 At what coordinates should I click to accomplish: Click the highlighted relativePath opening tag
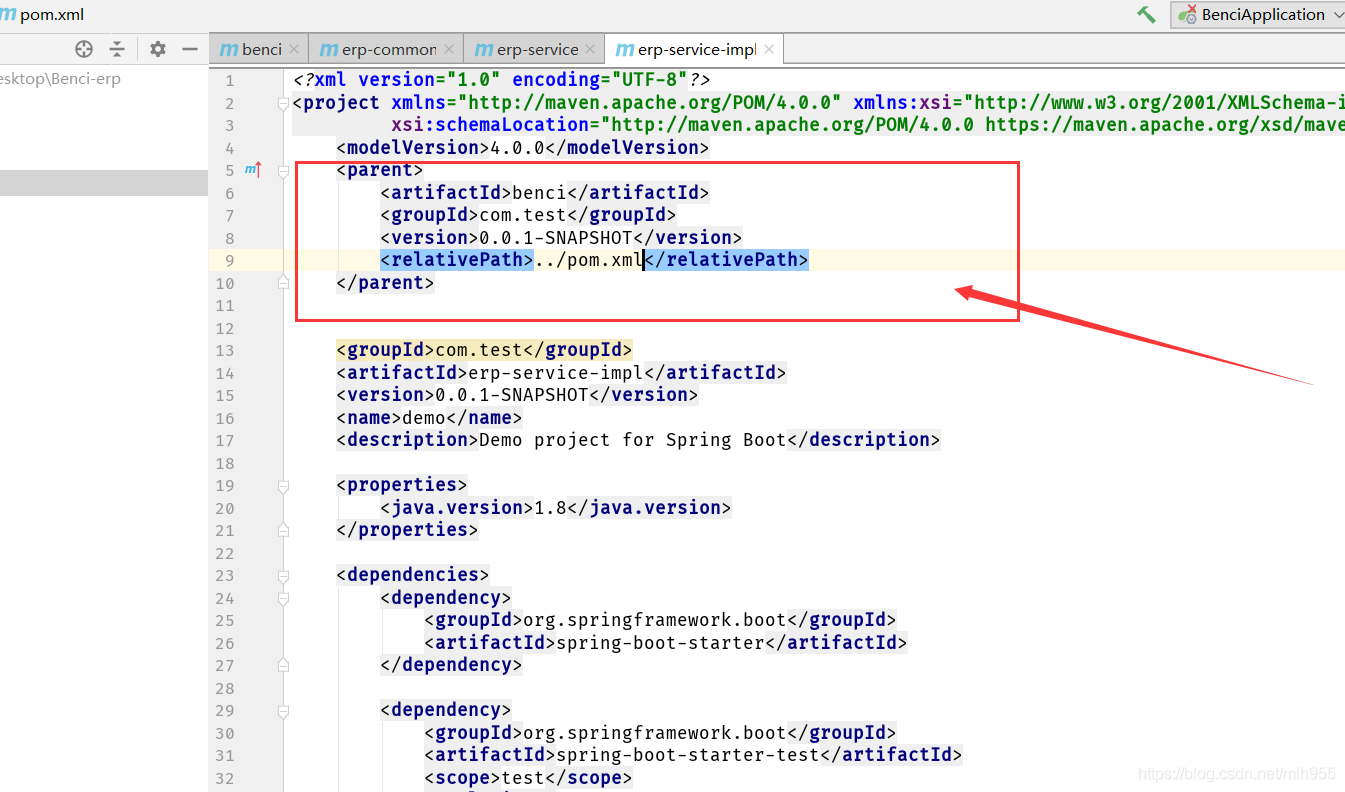point(456,260)
